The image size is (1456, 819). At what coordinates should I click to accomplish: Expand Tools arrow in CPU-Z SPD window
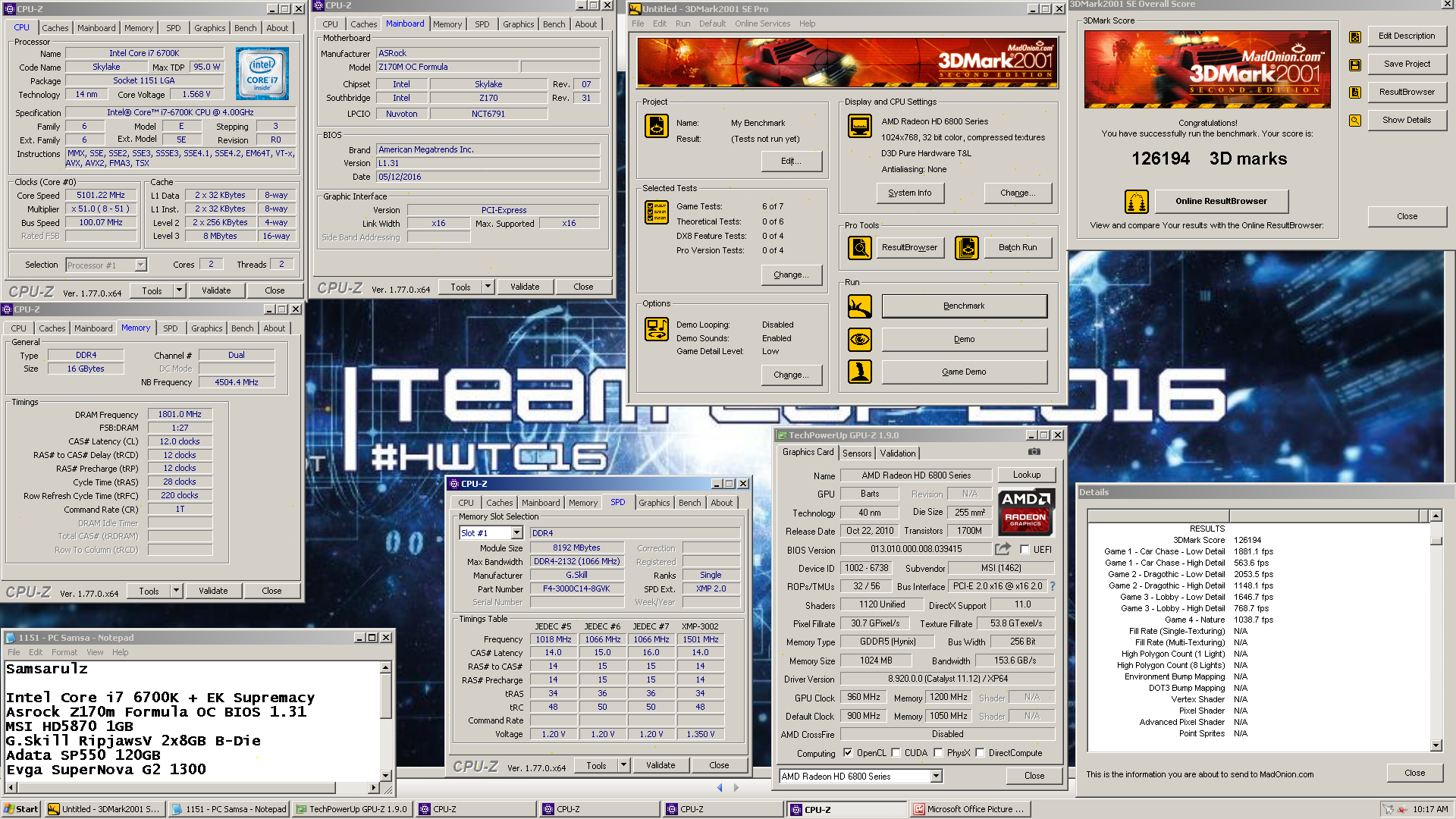click(623, 765)
